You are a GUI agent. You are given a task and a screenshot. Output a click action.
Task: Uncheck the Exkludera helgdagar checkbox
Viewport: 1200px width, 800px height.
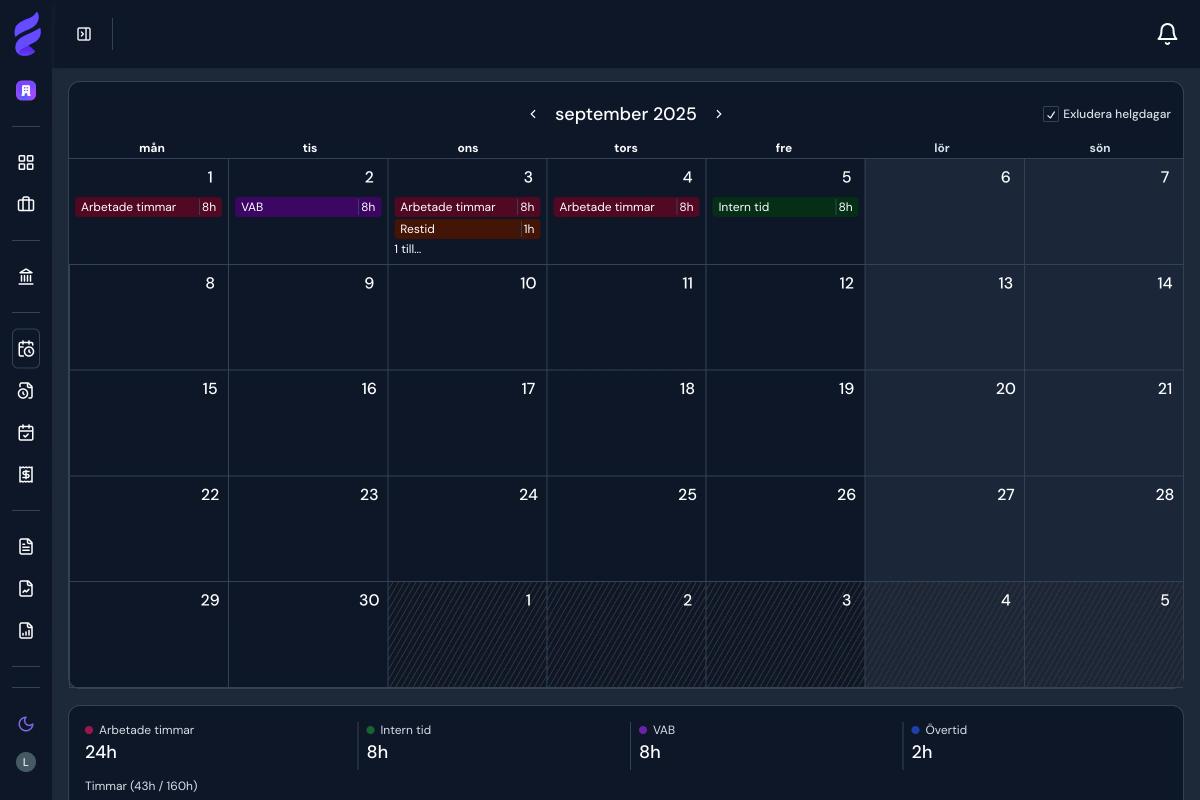tap(1051, 114)
